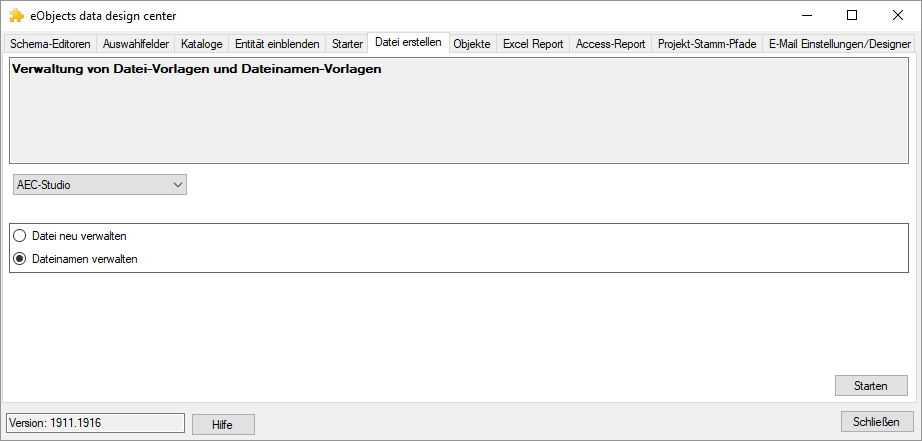Go to Entität einblenden tab
This screenshot has height=441, width=922.
click(277, 44)
